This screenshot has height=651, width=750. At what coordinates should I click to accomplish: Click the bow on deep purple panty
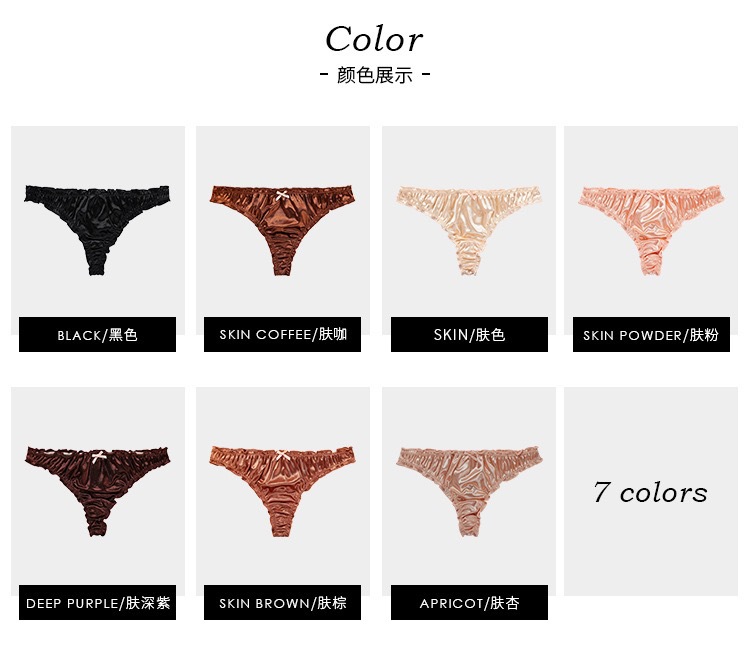tap(99, 456)
